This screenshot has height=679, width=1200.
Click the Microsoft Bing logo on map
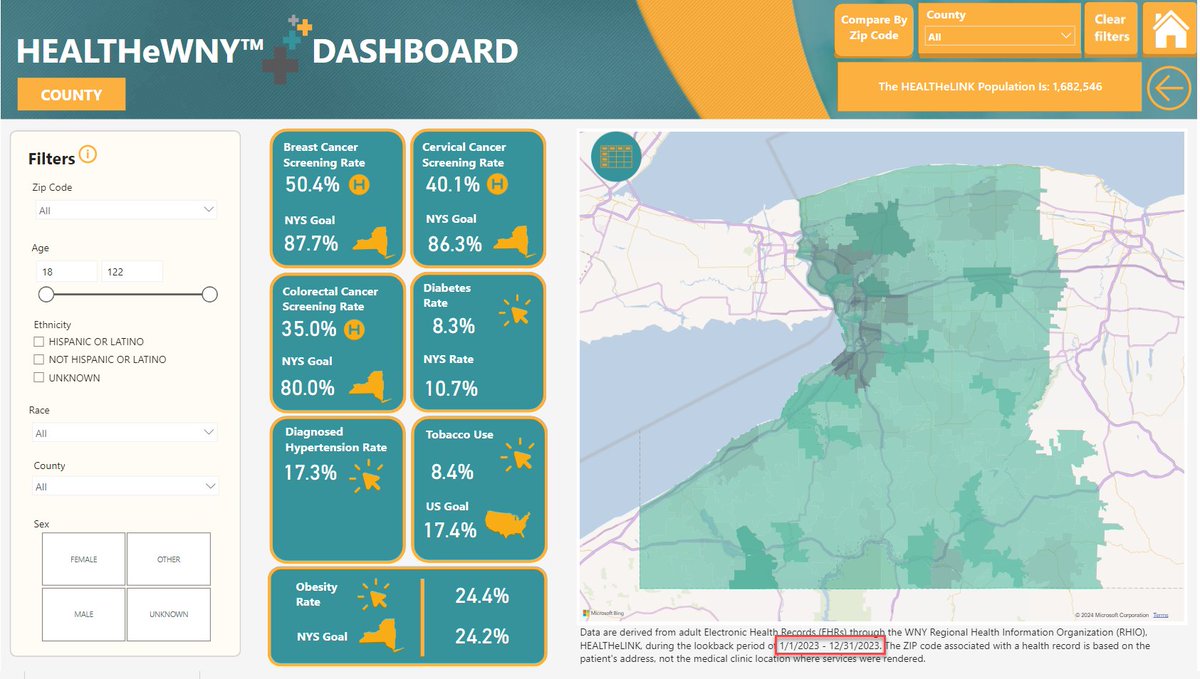pyautogui.click(x=602, y=612)
